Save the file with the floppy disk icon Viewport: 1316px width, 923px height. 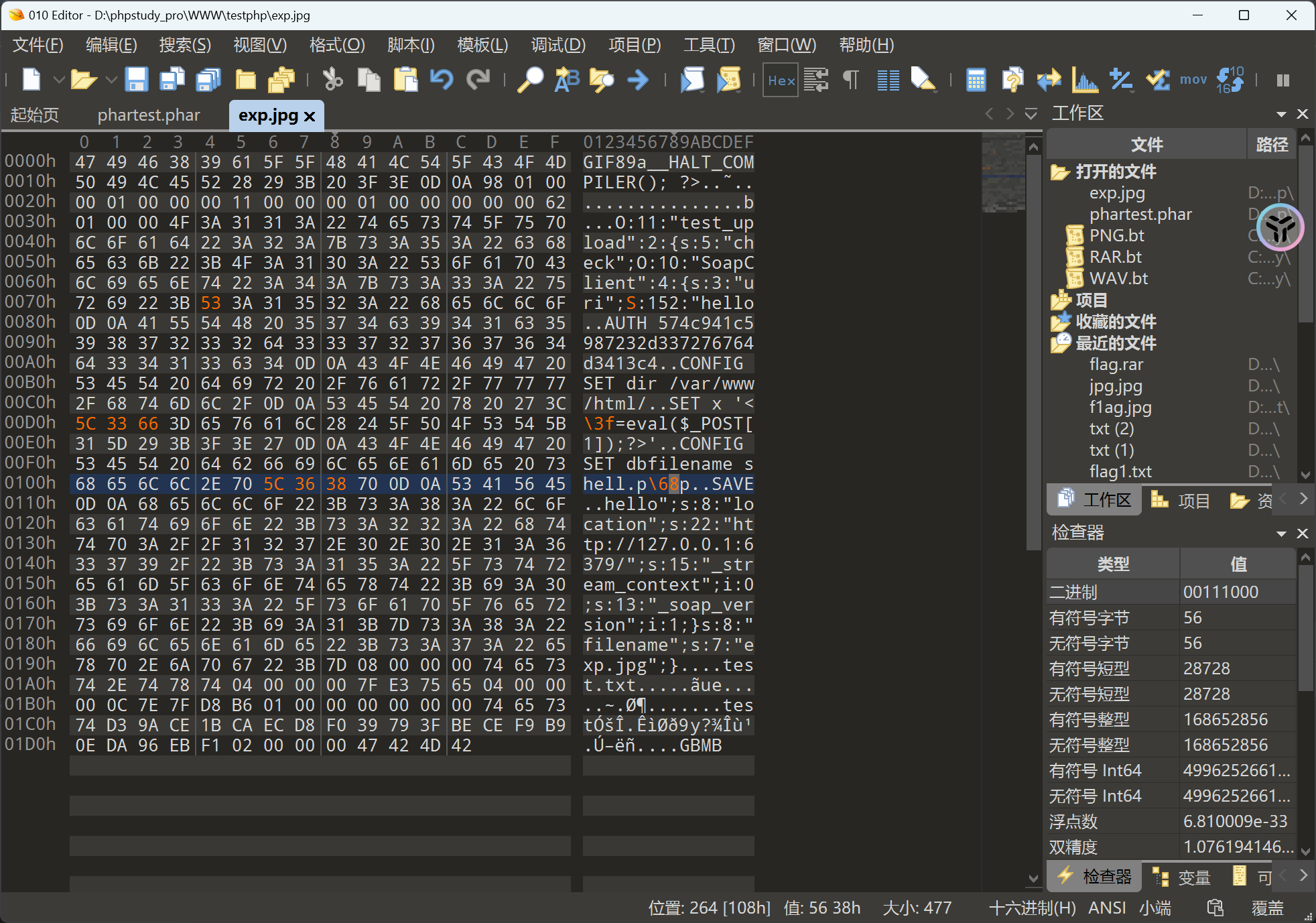pos(137,80)
